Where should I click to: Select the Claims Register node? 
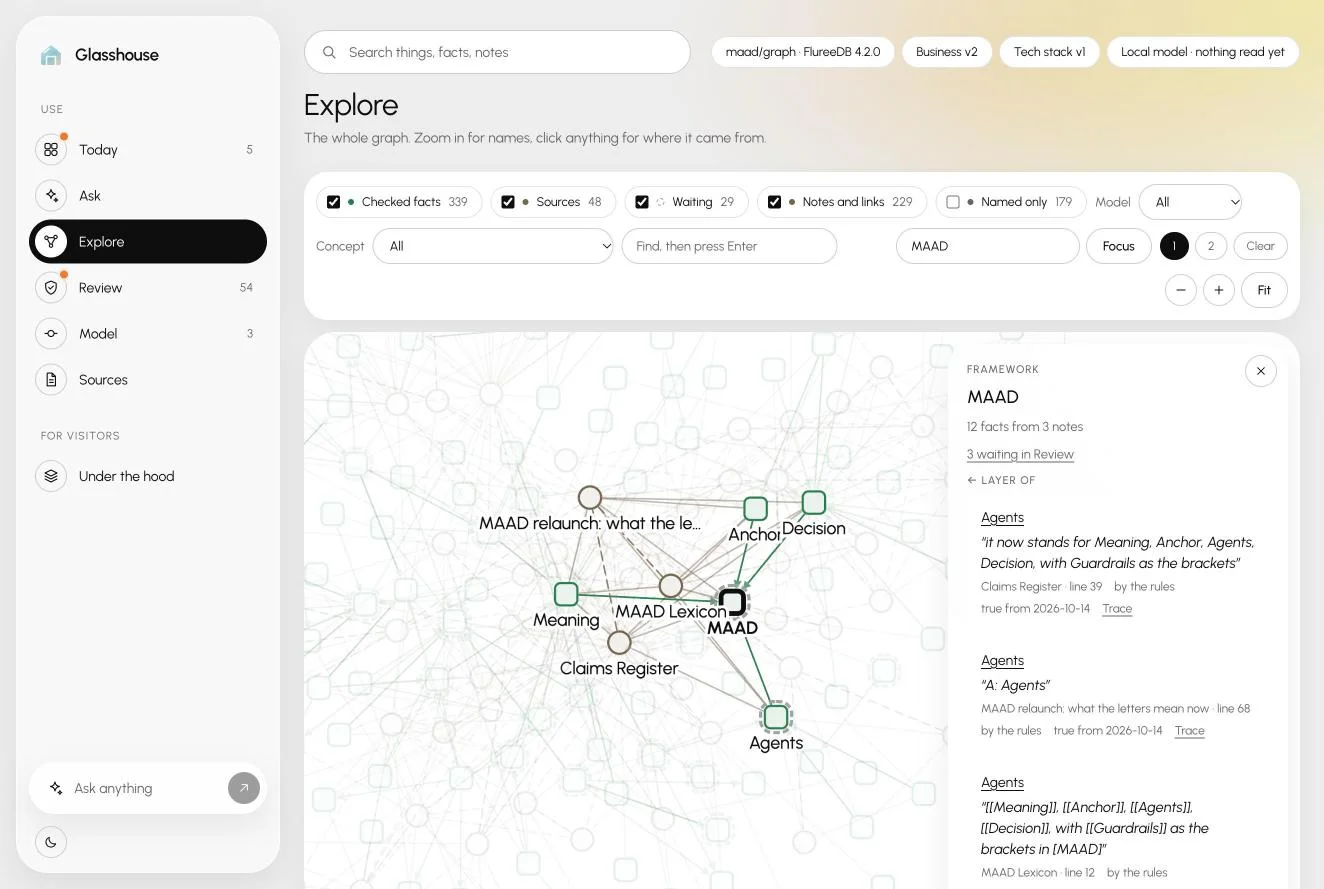620,642
